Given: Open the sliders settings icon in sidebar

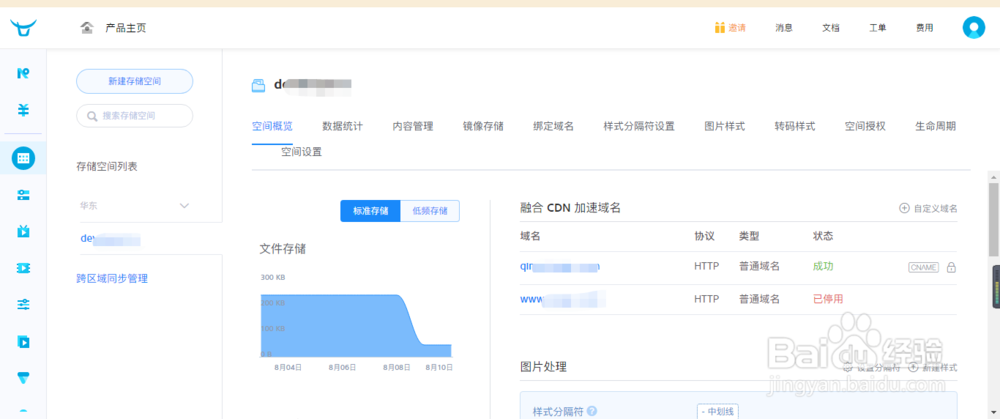Looking at the screenshot, I should tap(23, 304).
